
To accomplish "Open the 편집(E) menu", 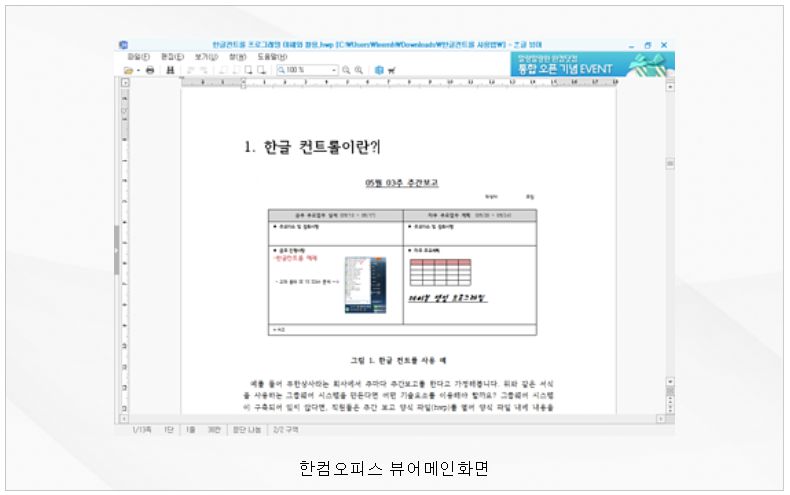I will [172, 57].
